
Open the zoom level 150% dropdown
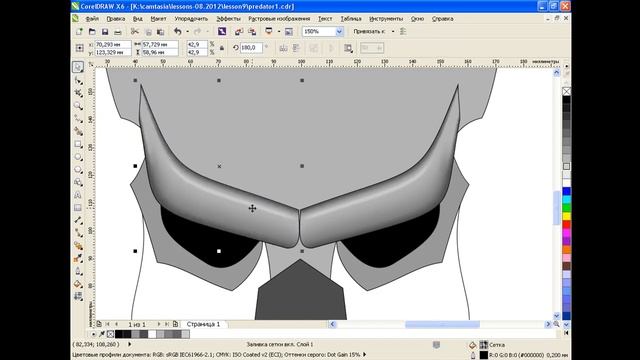339,31
